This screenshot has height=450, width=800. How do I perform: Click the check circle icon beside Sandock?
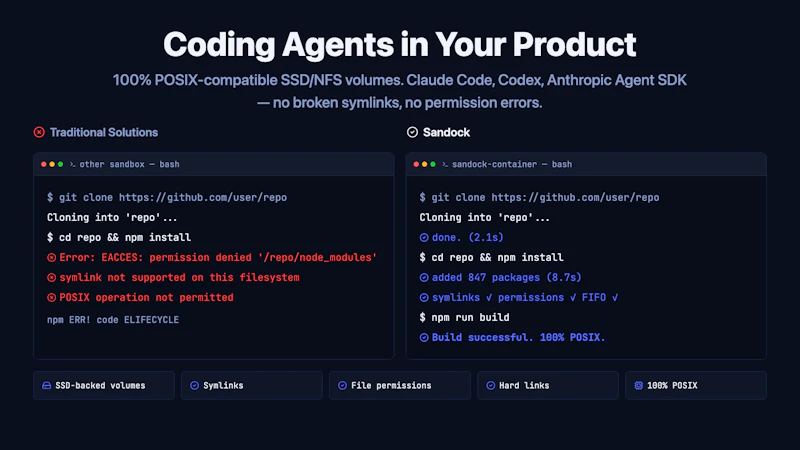pyautogui.click(x=412, y=132)
